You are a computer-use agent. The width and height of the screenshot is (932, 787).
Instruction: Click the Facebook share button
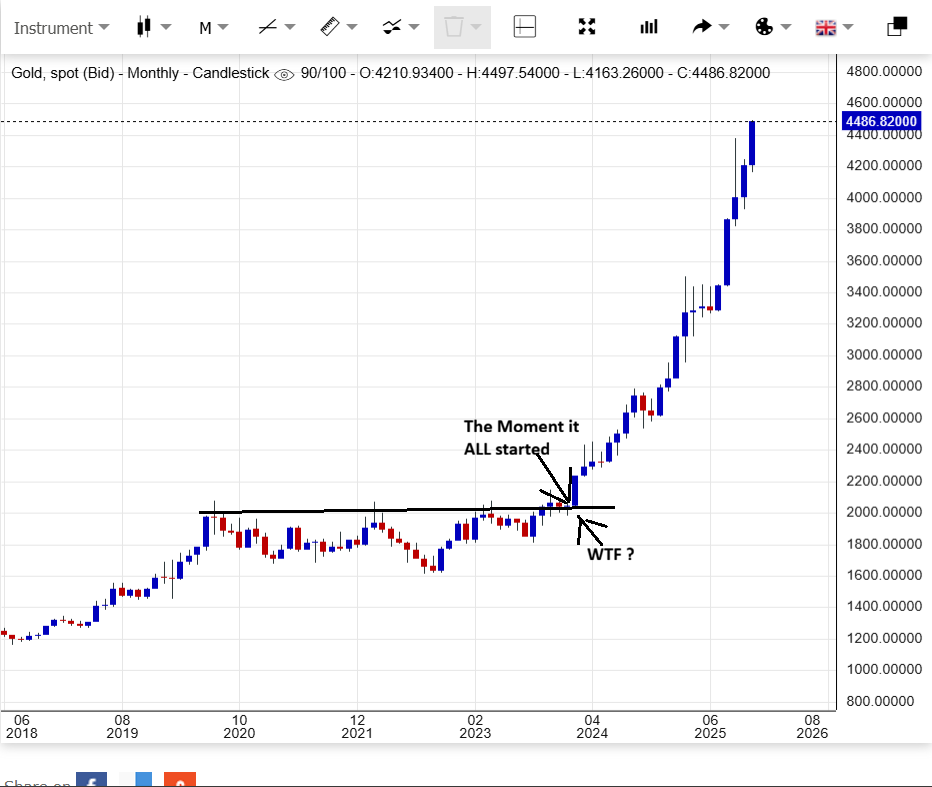point(92,780)
